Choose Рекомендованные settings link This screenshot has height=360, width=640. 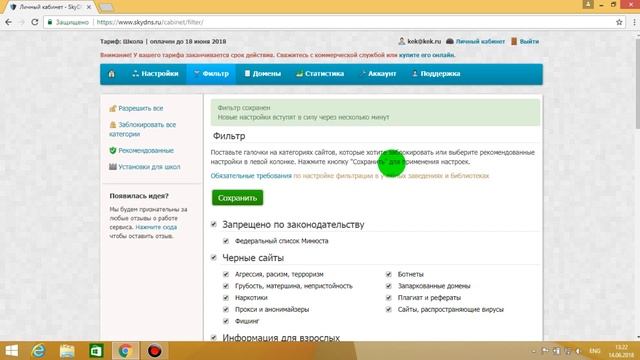click(146, 150)
